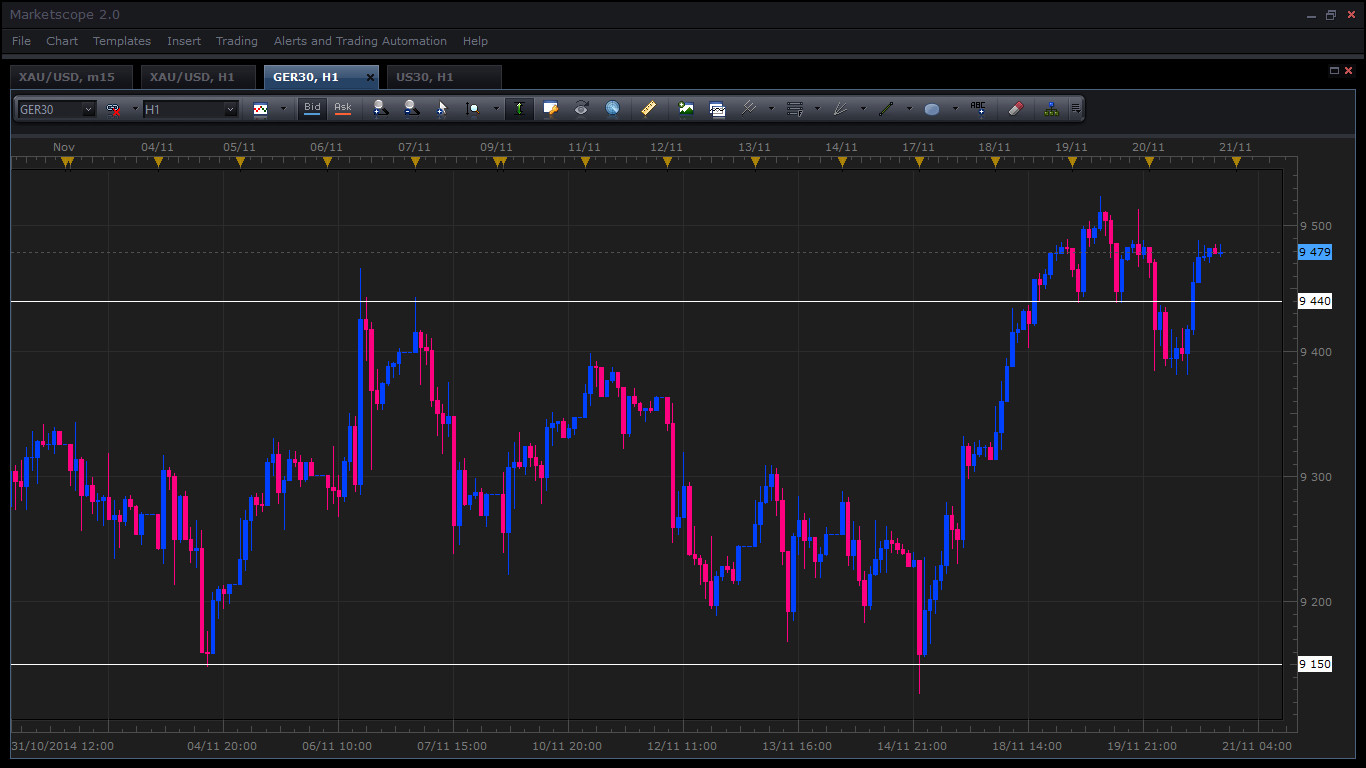The height and width of the screenshot is (768, 1366).
Task: Select the green line drawing tool
Action: click(886, 109)
